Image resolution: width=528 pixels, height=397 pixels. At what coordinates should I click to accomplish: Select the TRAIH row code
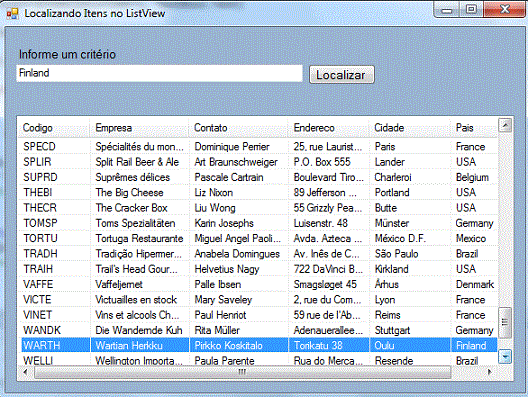[38, 269]
